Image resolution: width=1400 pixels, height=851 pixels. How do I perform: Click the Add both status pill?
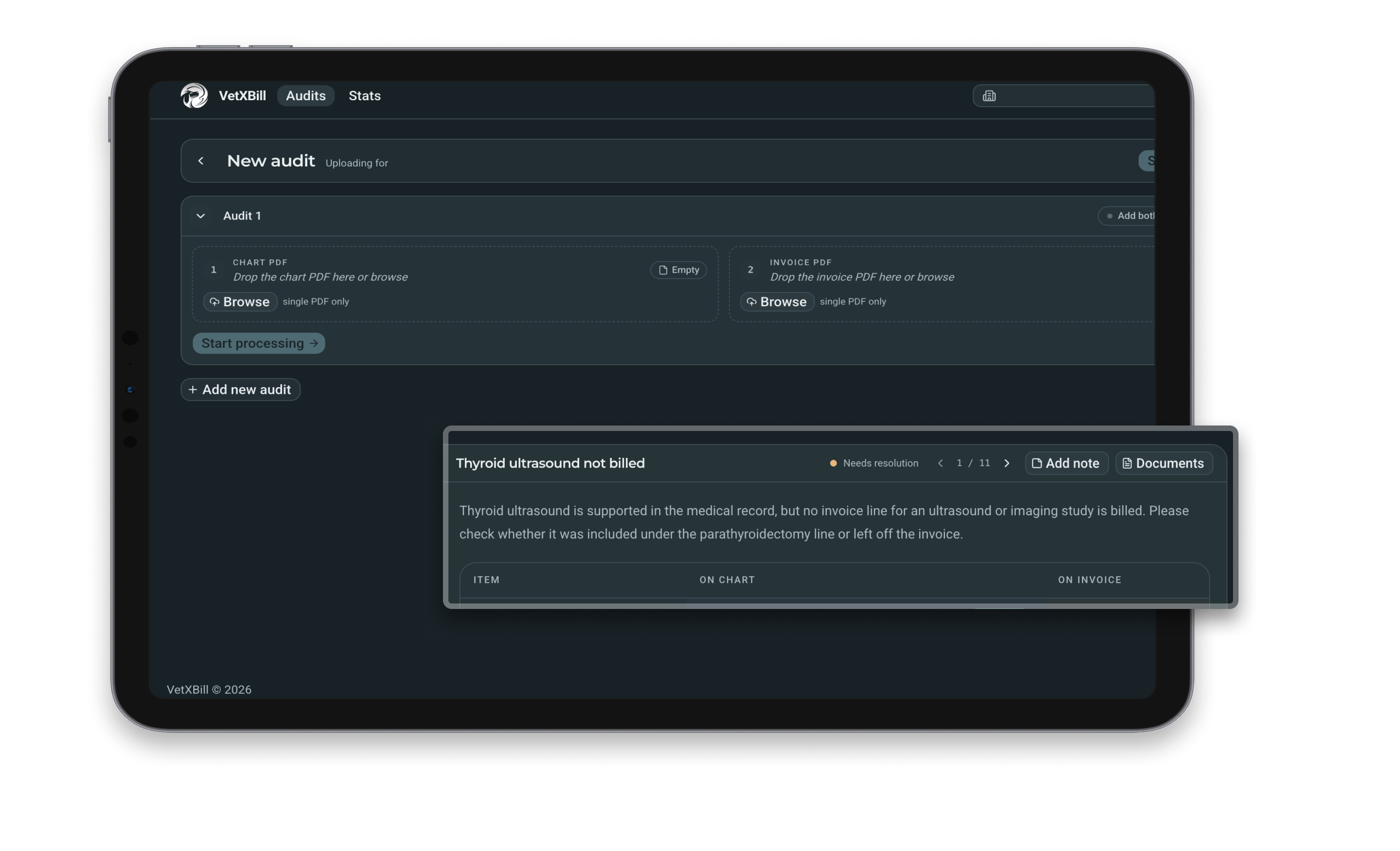(x=1127, y=216)
